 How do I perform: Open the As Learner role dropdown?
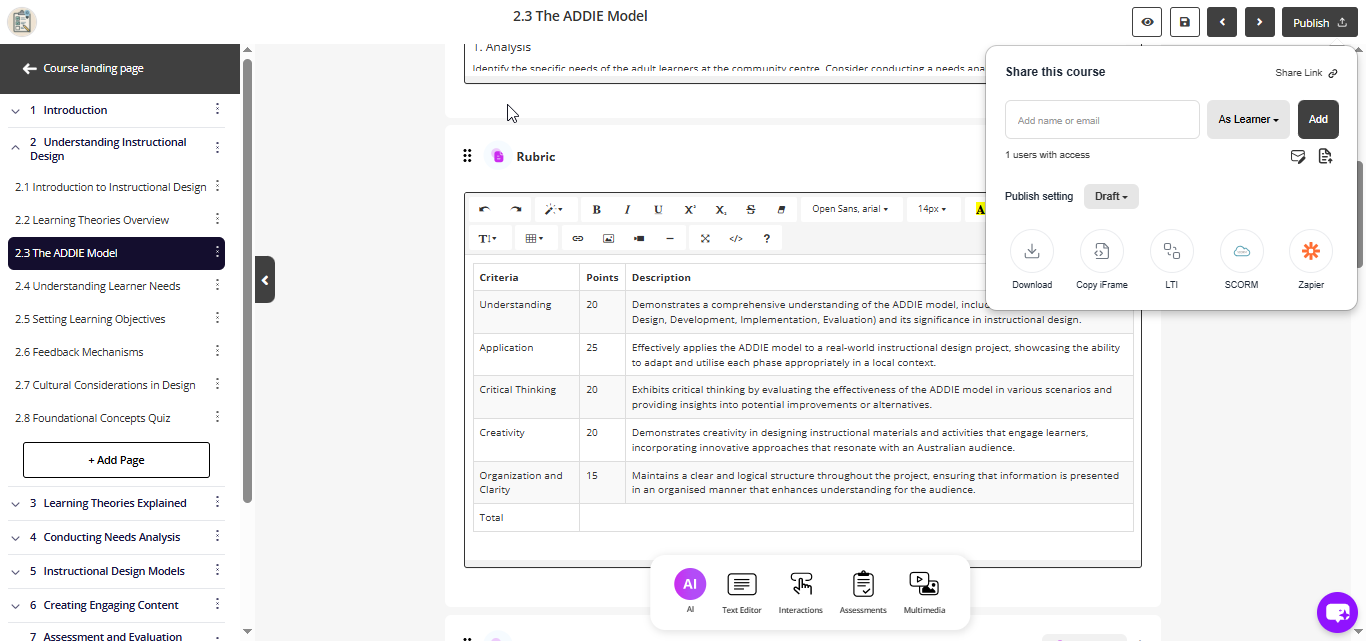tap(1248, 119)
